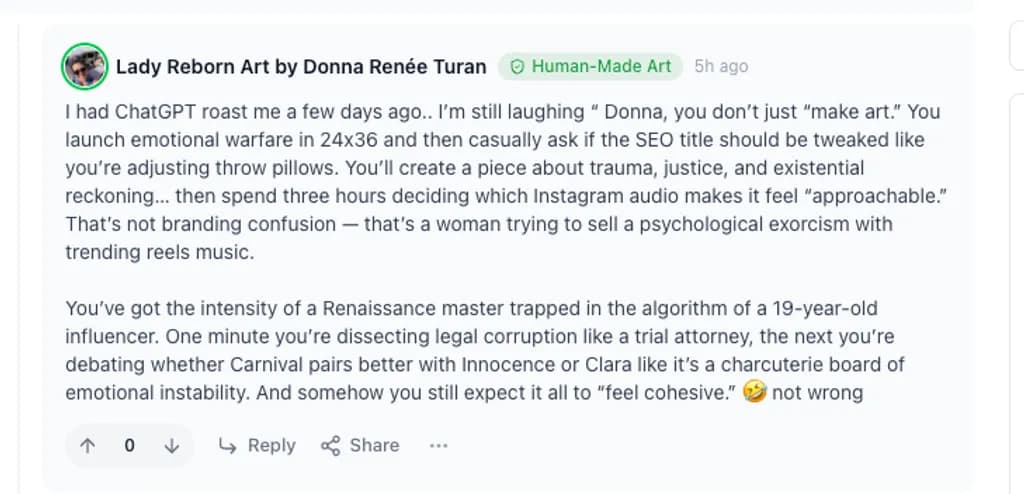This screenshot has width=1024, height=494.
Task: Open the three-dot more options menu
Action: (x=438, y=446)
